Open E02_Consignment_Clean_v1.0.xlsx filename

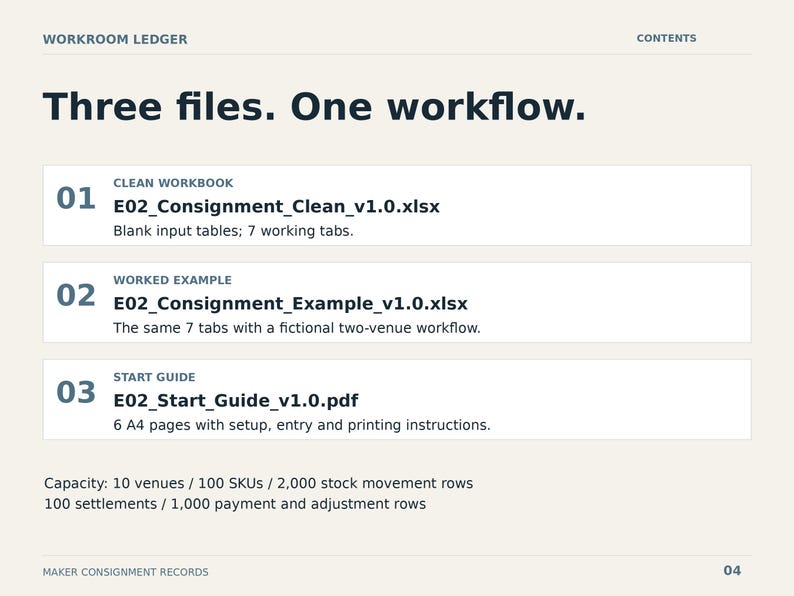(x=276, y=206)
